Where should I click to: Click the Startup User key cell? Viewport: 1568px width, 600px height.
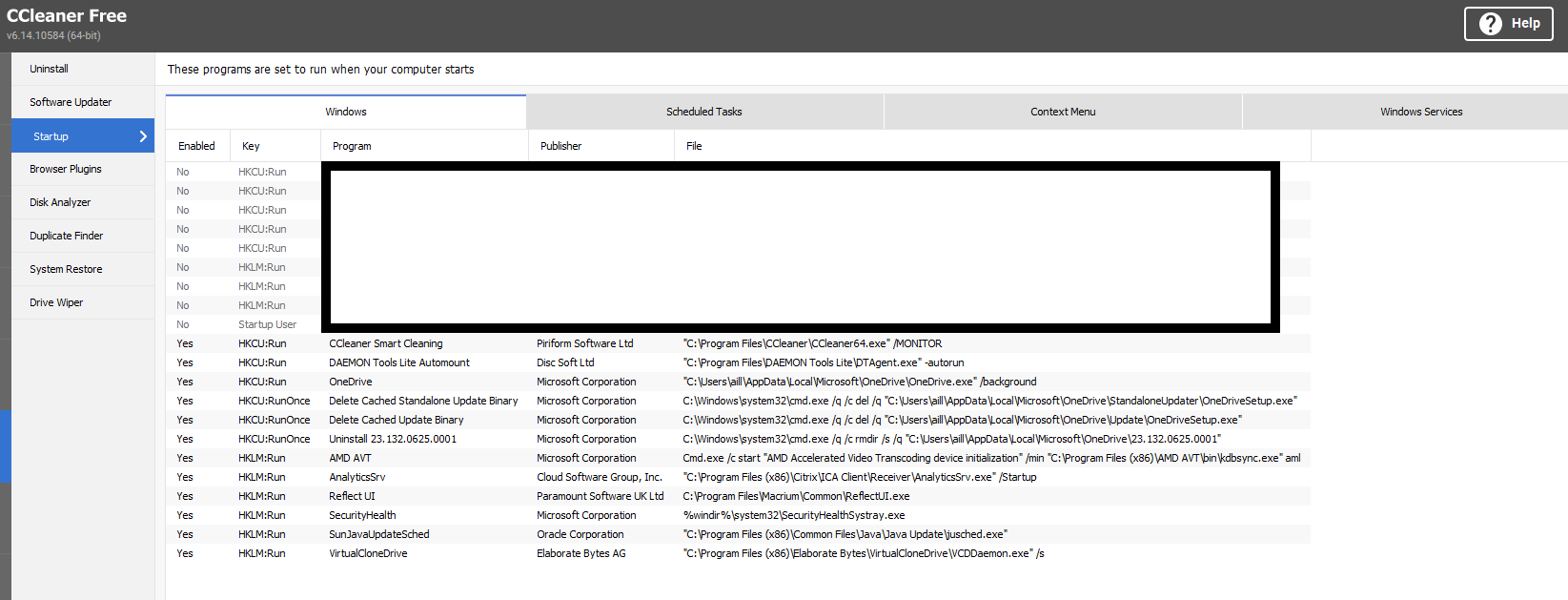[267, 324]
